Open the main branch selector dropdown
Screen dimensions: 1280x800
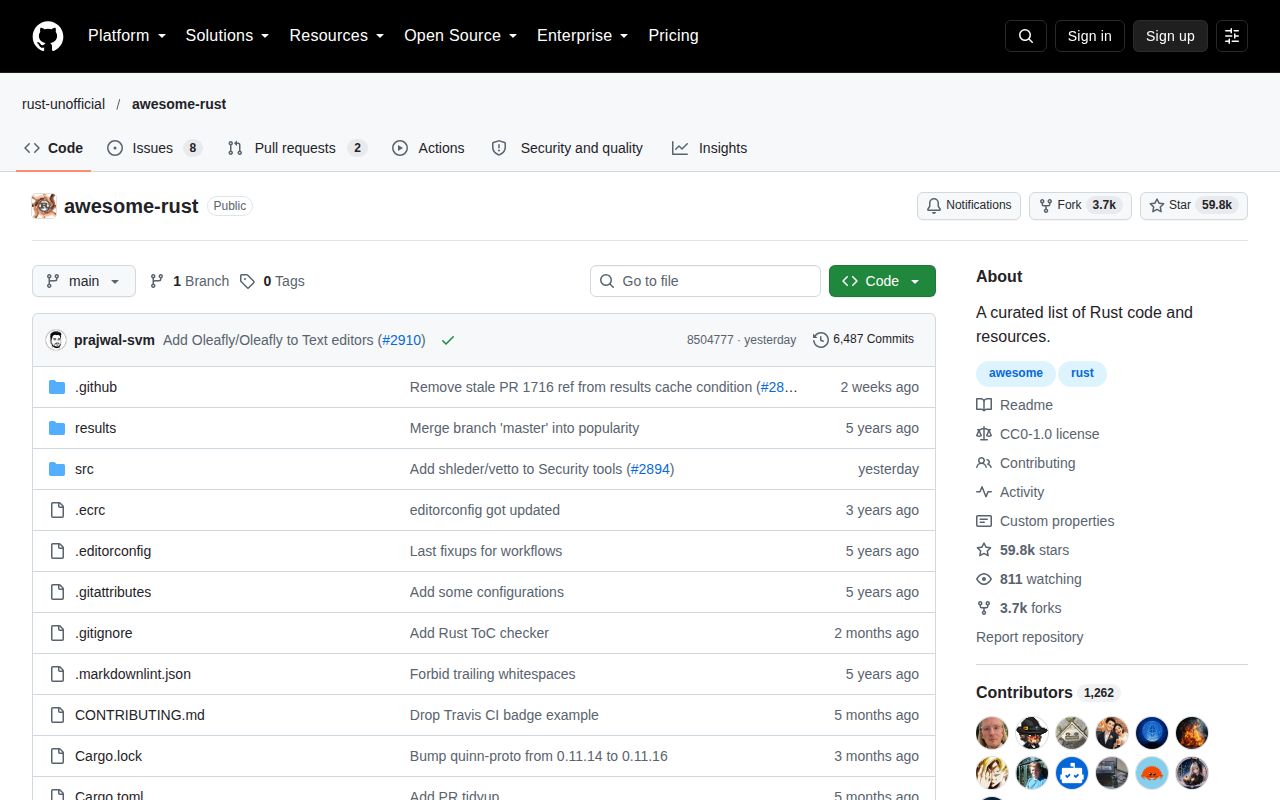coord(83,281)
